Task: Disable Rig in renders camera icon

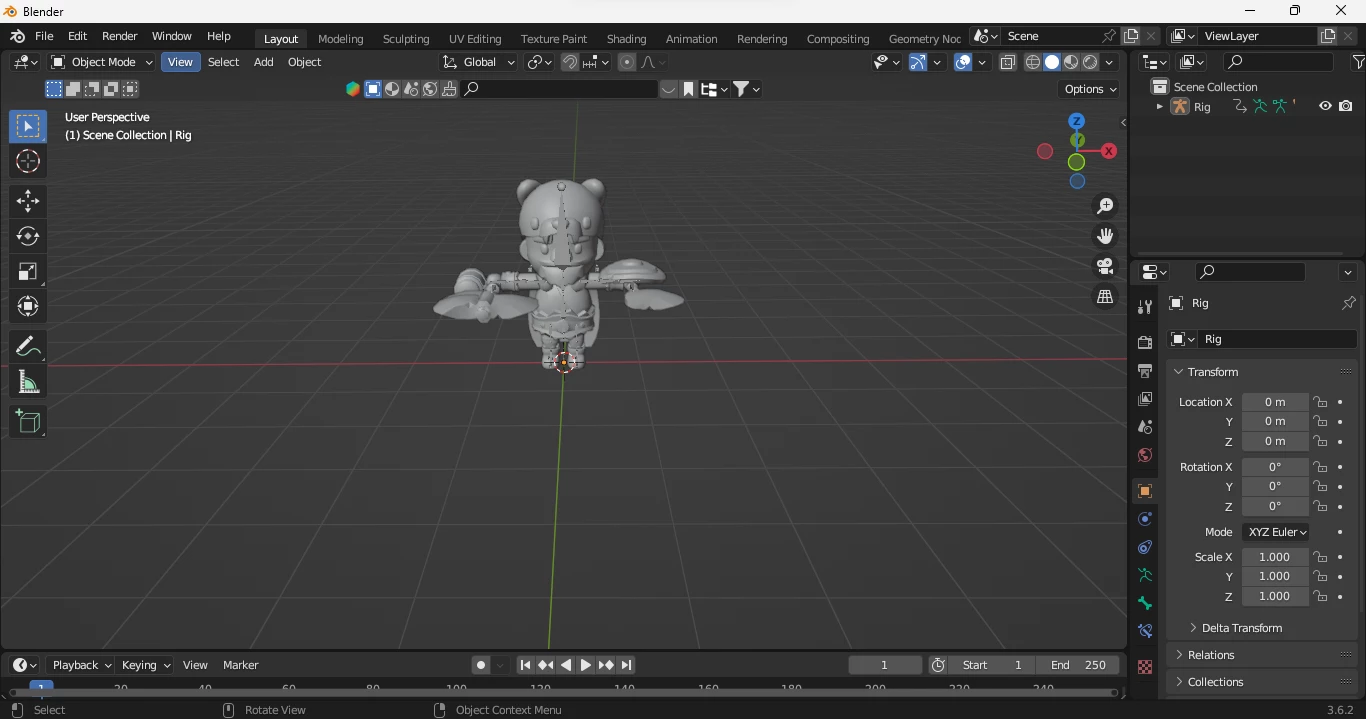Action: tap(1346, 106)
